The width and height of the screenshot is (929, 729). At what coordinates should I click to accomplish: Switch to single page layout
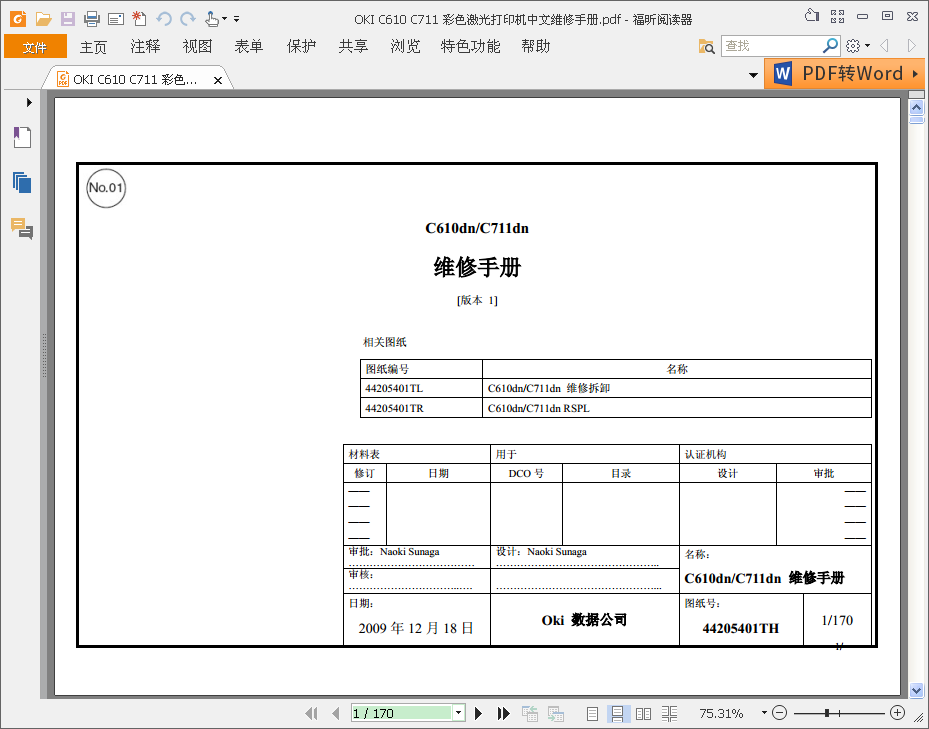[592, 713]
